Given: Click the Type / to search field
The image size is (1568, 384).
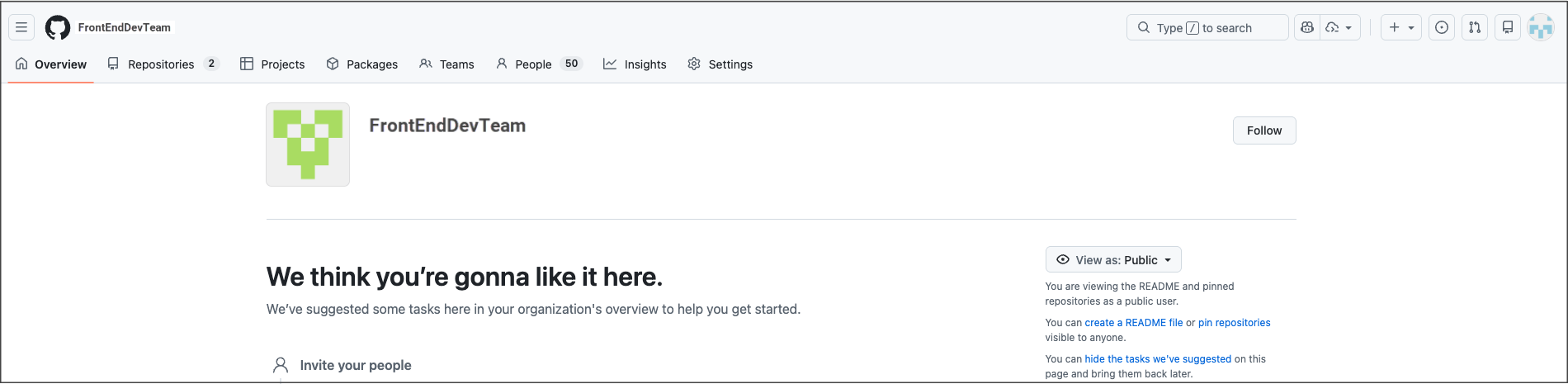Looking at the screenshot, I should click(x=1207, y=27).
